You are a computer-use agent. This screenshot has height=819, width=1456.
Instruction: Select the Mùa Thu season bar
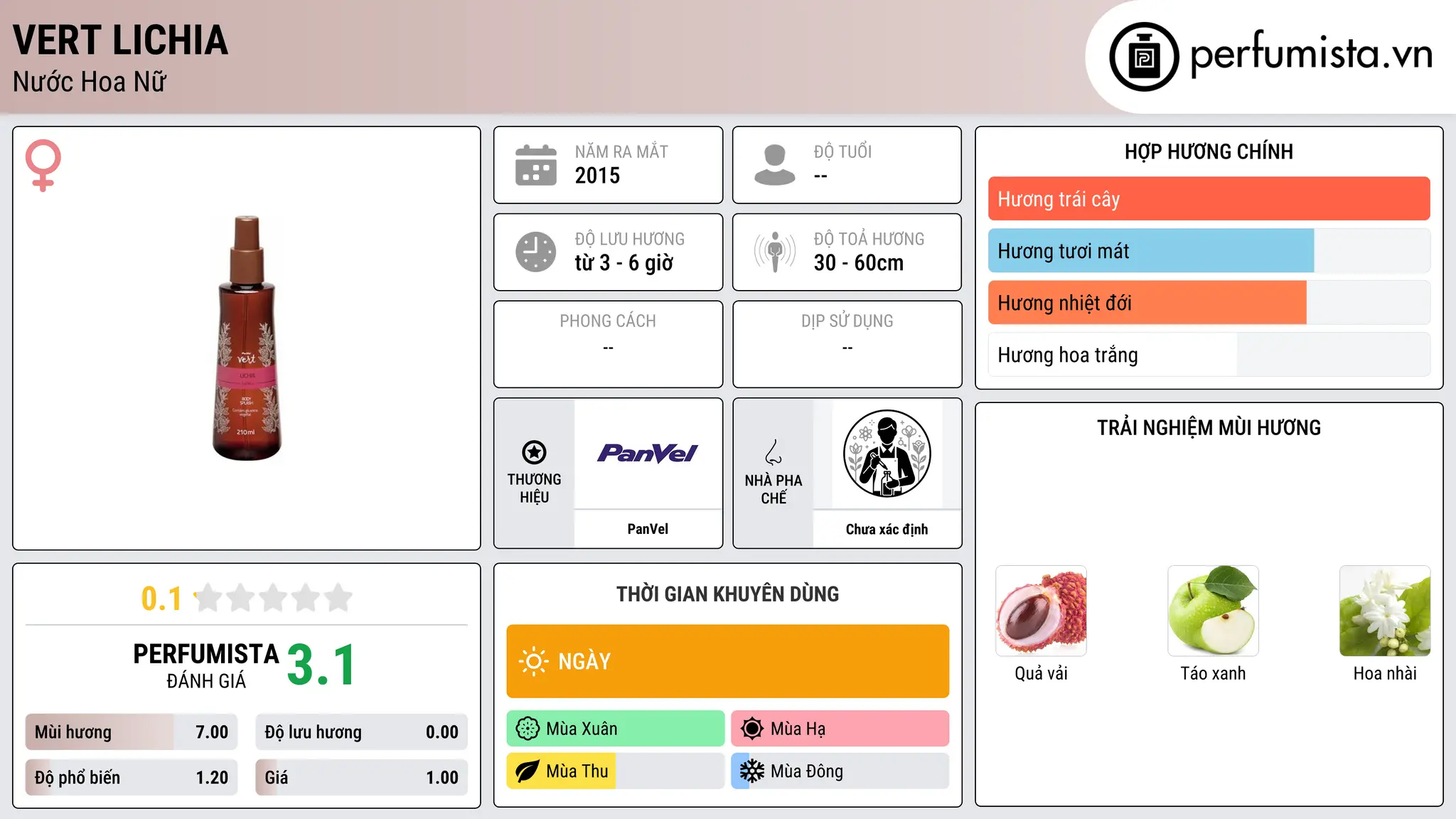coord(616,771)
